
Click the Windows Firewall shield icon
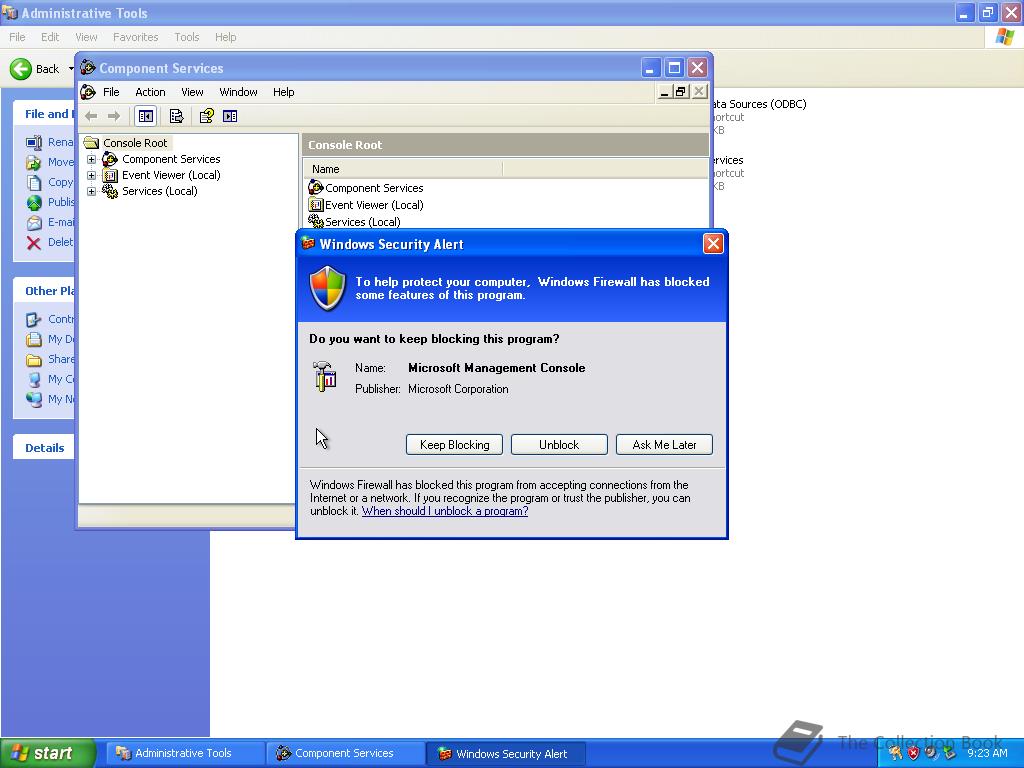(x=327, y=287)
